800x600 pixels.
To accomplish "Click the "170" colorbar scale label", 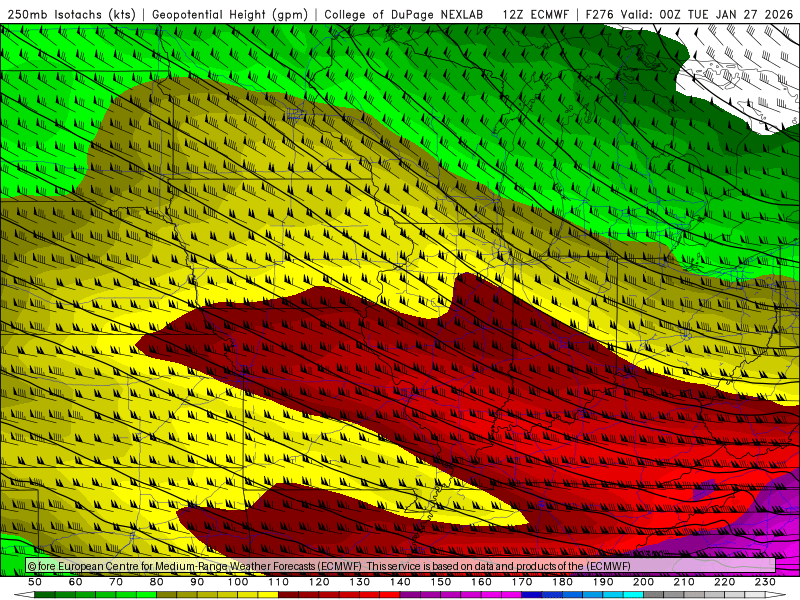I will pyautogui.click(x=522, y=582).
